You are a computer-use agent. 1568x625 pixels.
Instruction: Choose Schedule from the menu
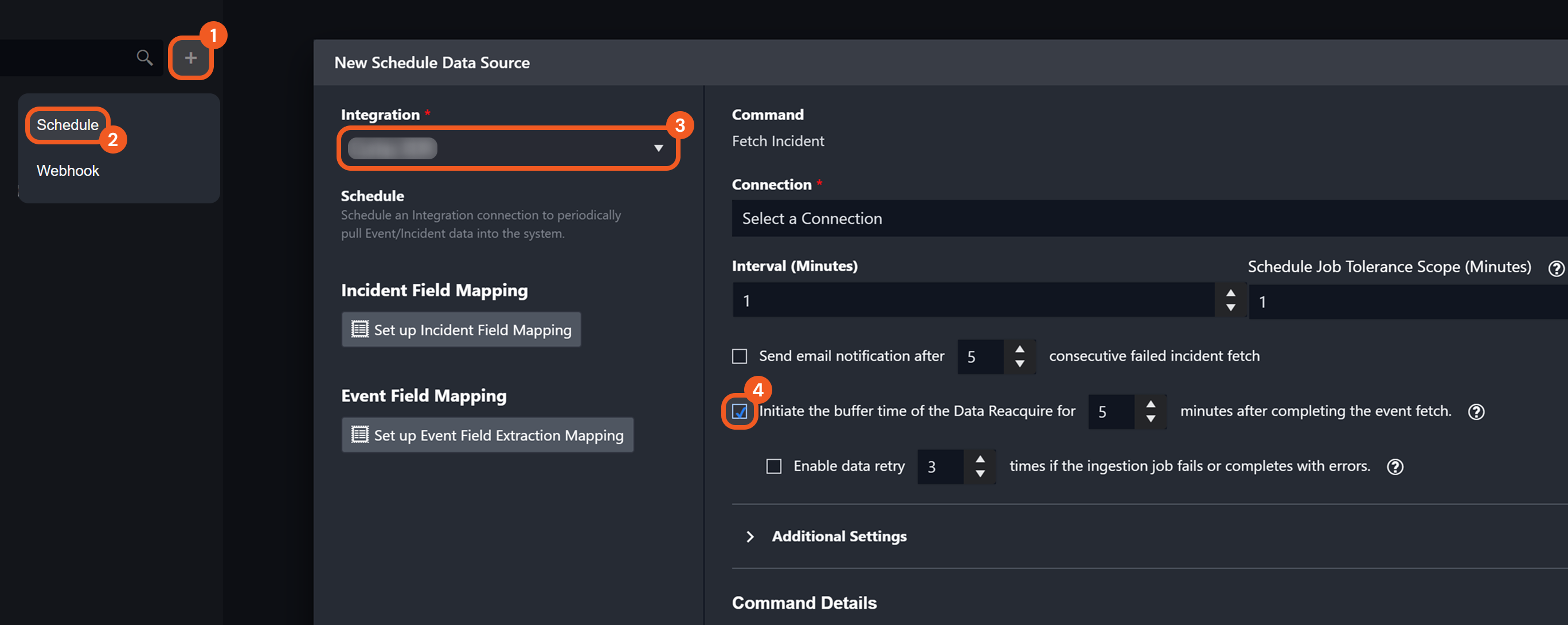coord(68,125)
